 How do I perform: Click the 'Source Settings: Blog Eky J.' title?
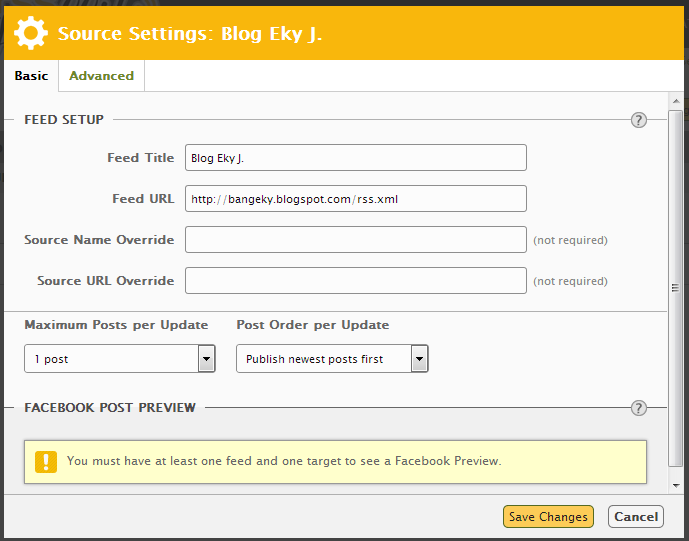coord(190,34)
